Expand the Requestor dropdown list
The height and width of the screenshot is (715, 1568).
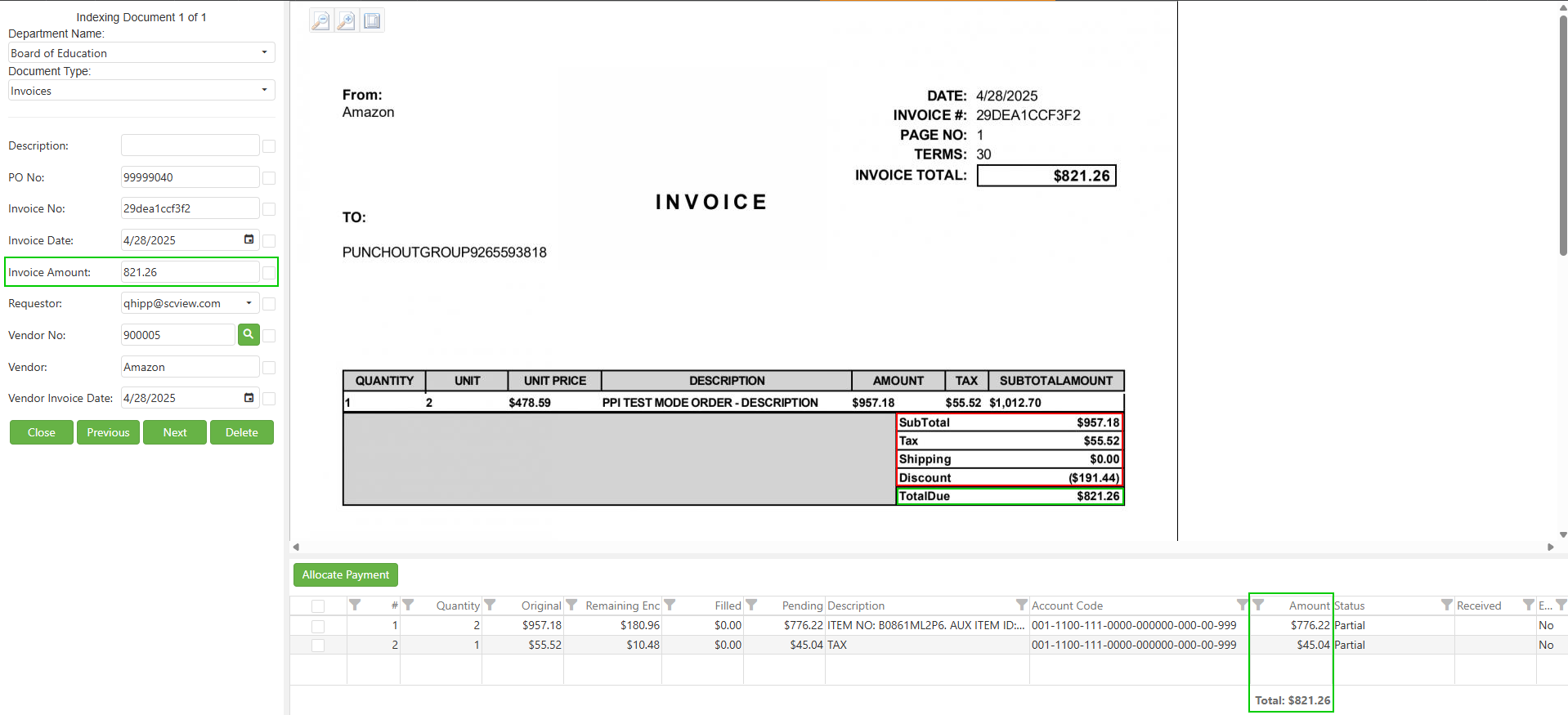(x=249, y=303)
